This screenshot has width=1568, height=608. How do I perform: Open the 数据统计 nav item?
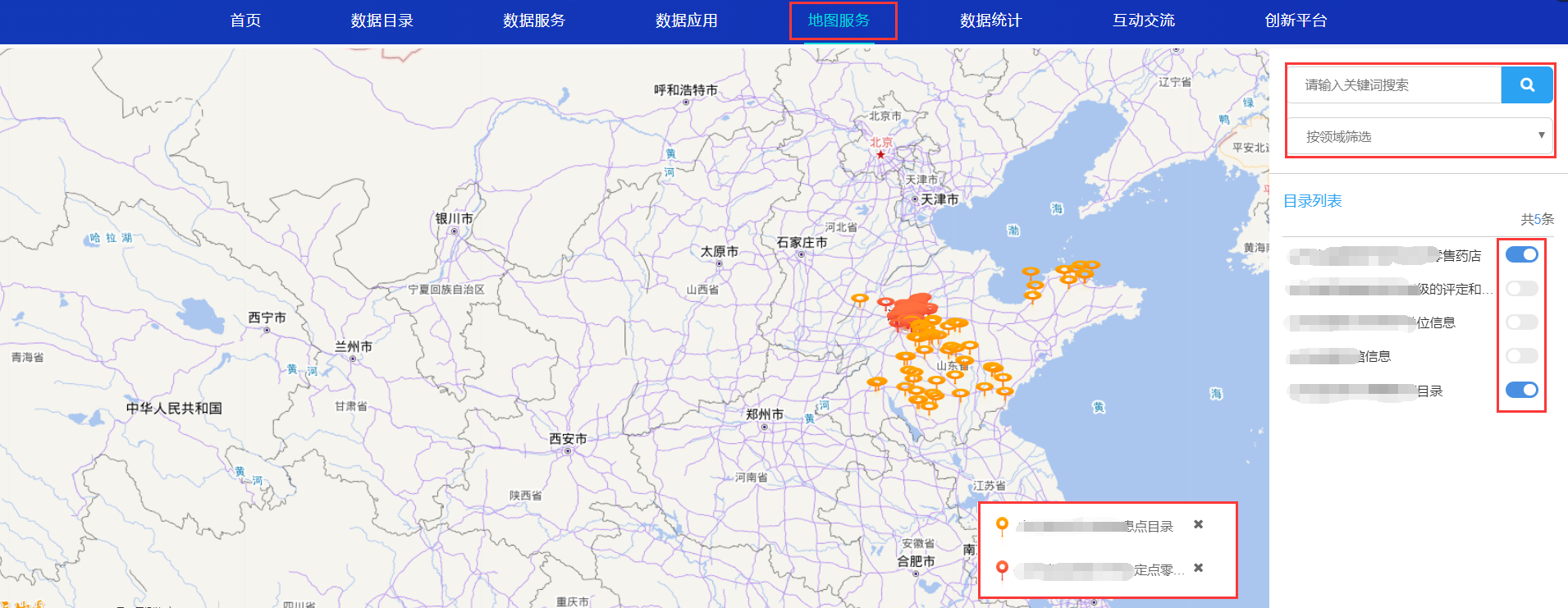click(x=991, y=21)
